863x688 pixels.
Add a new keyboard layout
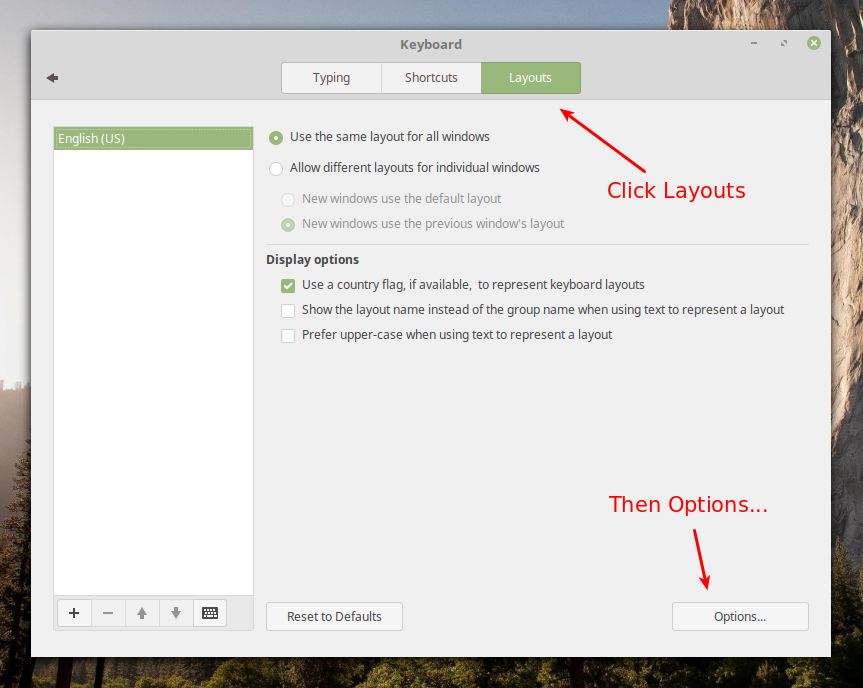point(74,613)
